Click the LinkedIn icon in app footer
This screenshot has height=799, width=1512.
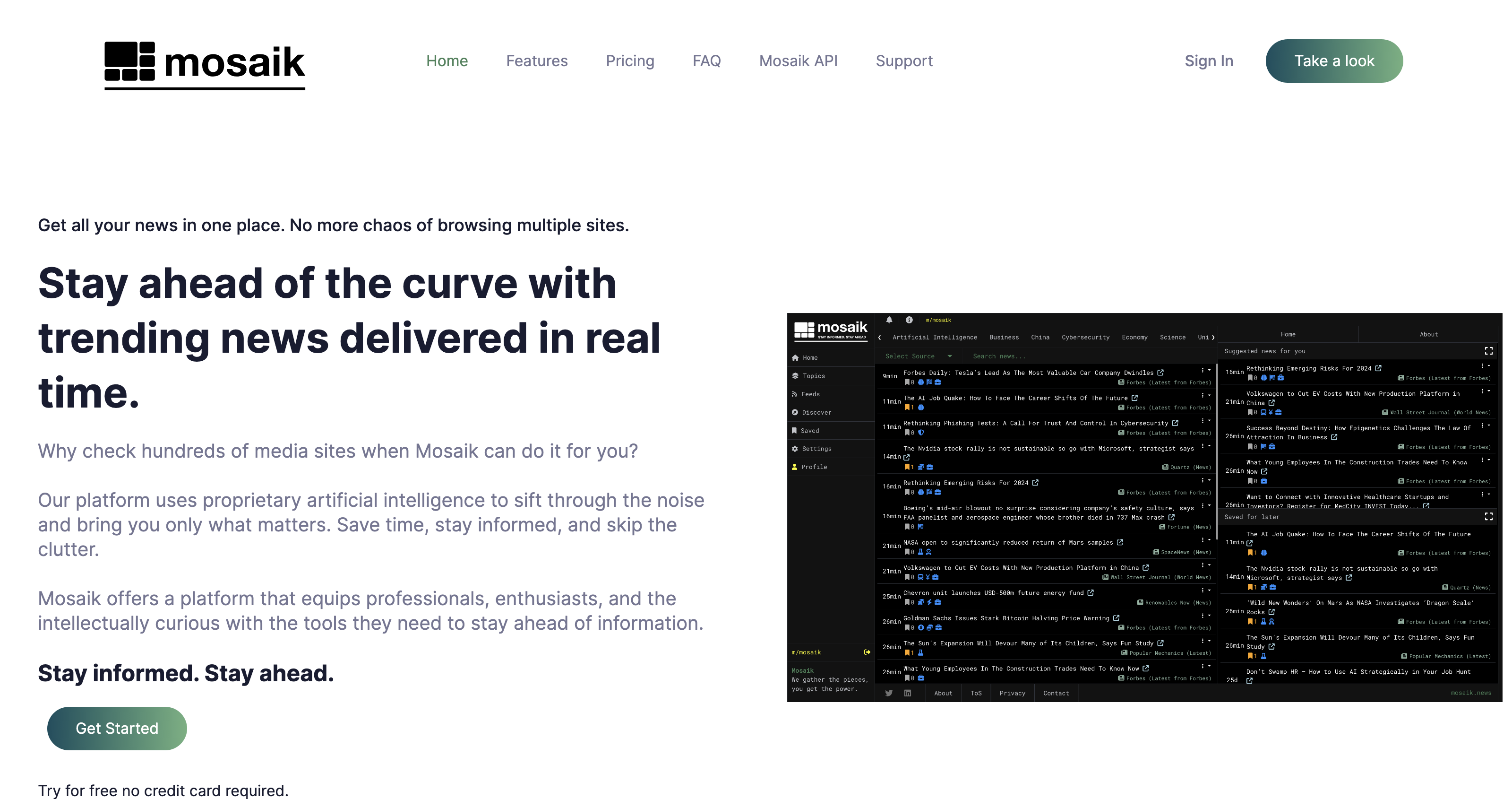click(907, 693)
